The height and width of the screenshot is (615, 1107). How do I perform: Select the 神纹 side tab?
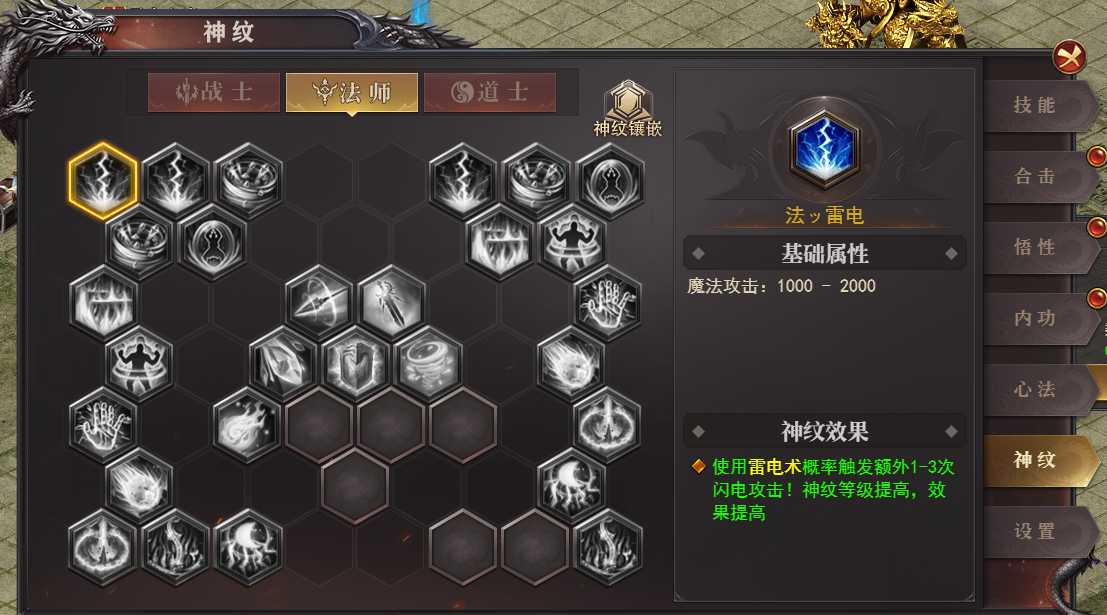pos(1039,460)
